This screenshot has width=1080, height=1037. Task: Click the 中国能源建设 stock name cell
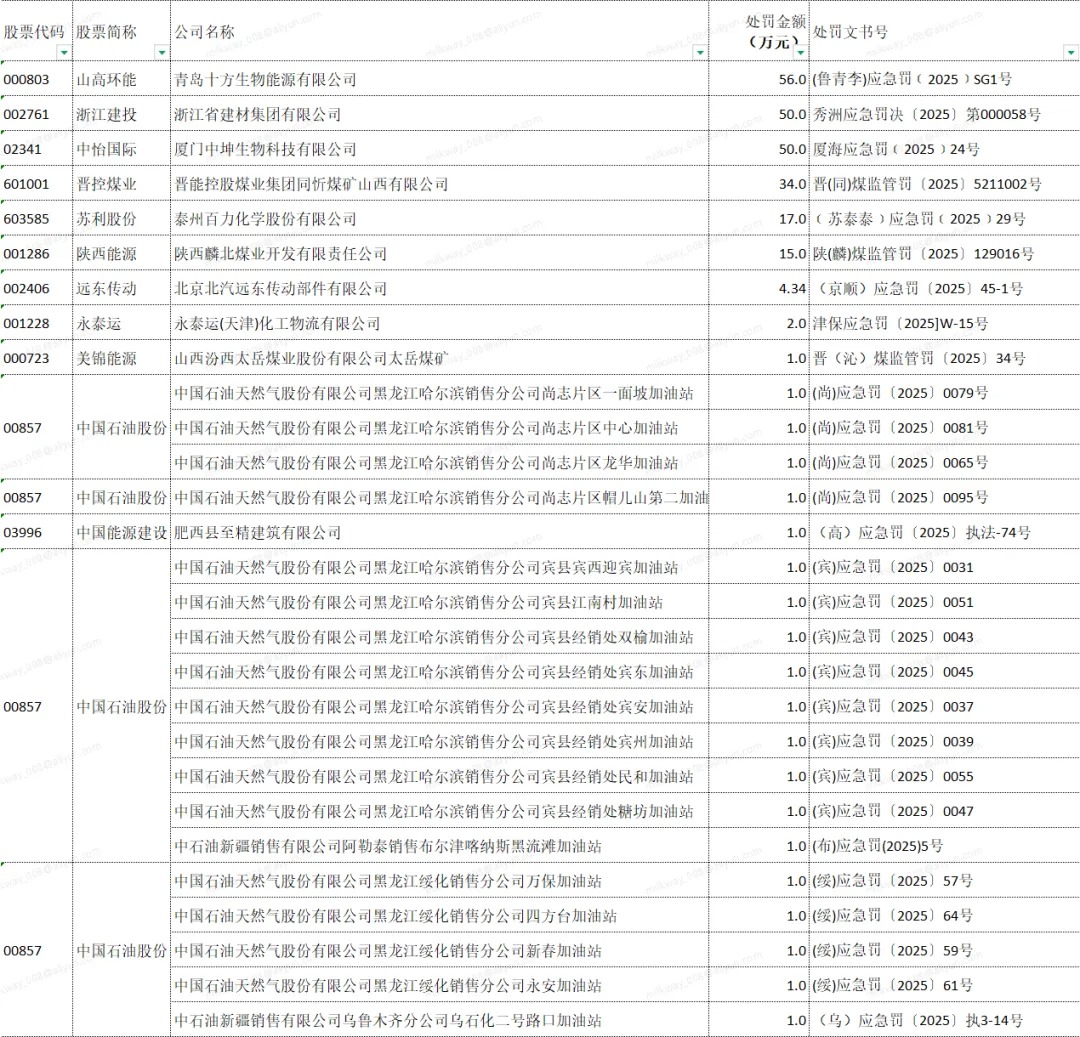121,533
